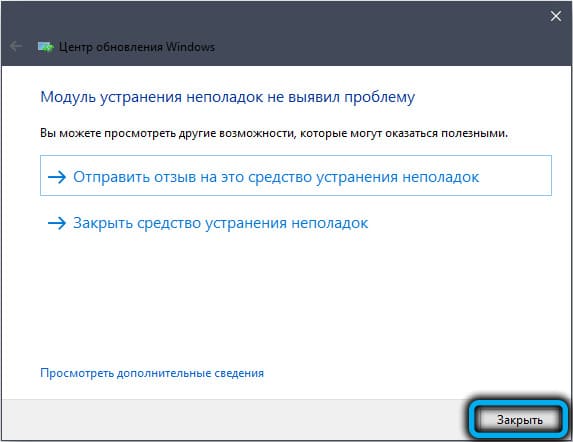The image size is (573, 442).
Task: Click the word Windows in the title
Action: [190, 47]
